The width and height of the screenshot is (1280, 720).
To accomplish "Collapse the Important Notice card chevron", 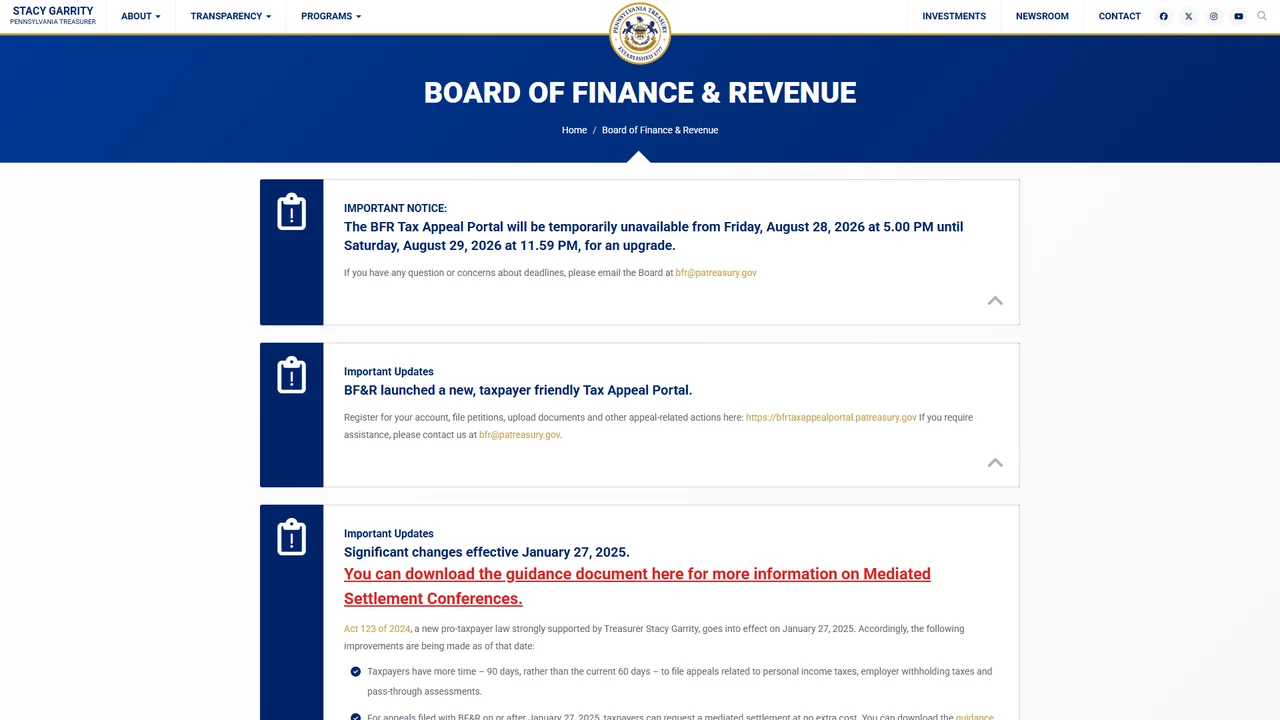I will [x=995, y=300].
